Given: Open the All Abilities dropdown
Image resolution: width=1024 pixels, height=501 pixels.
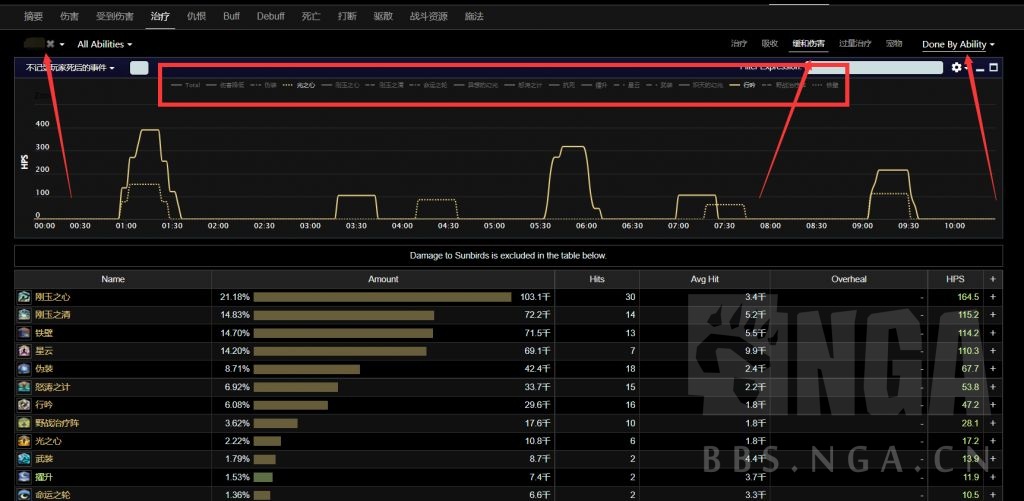Looking at the screenshot, I should click(x=105, y=45).
